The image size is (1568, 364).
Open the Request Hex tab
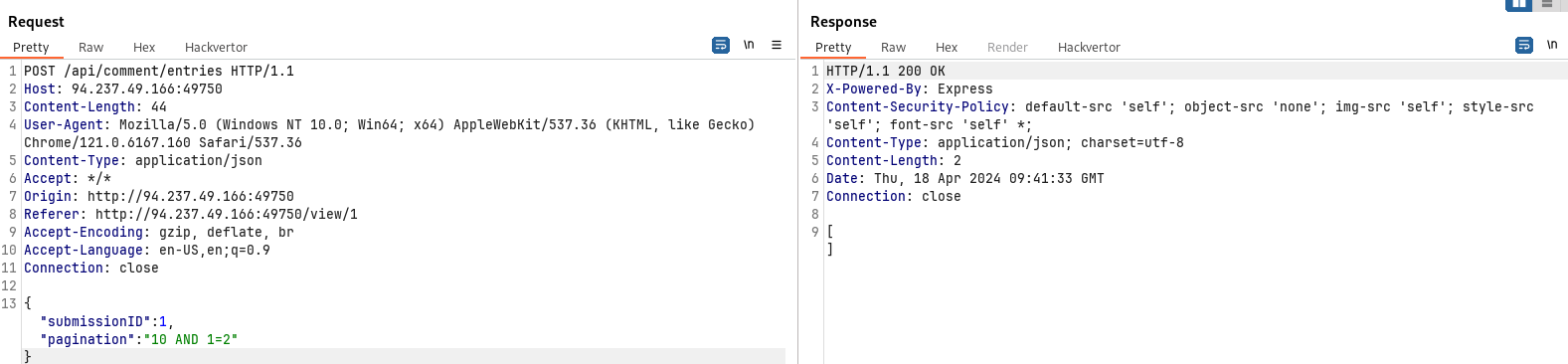pos(144,47)
